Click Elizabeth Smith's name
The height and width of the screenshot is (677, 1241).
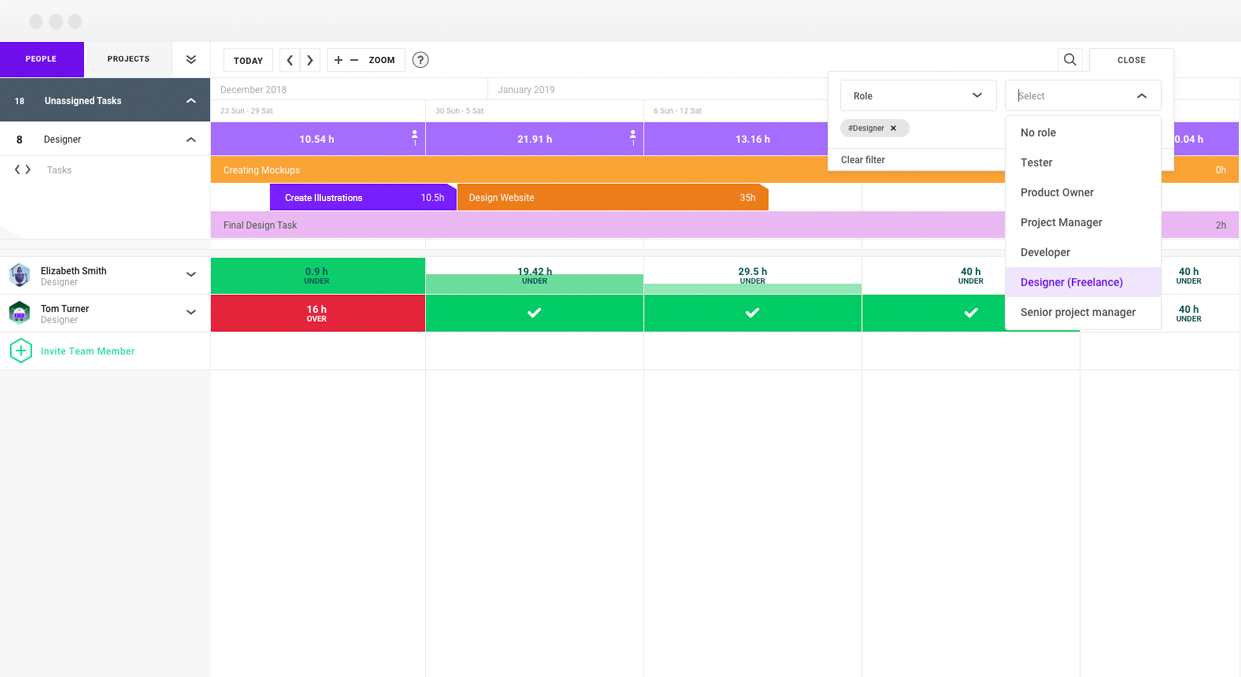pos(73,271)
